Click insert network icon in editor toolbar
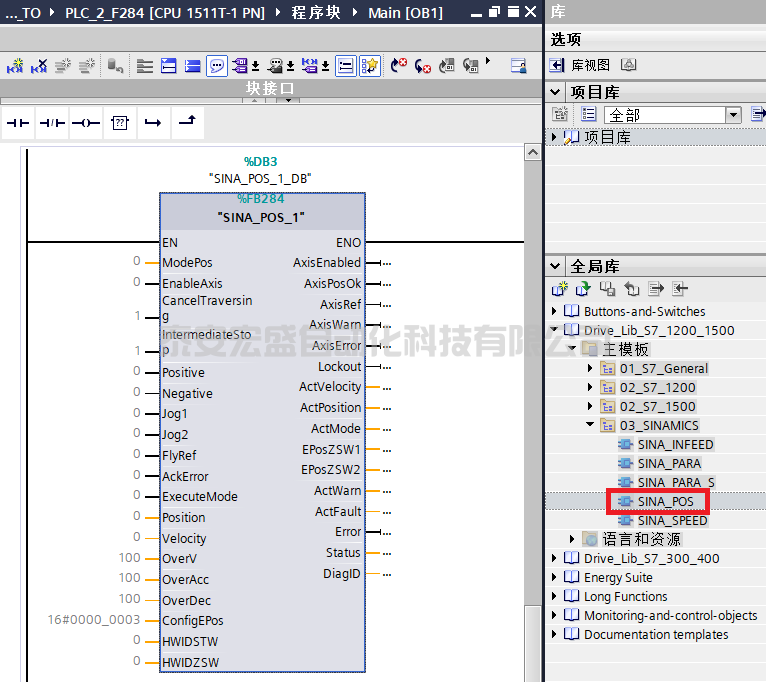Viewport: 766px width, 682px height. [x=16, y=66]
